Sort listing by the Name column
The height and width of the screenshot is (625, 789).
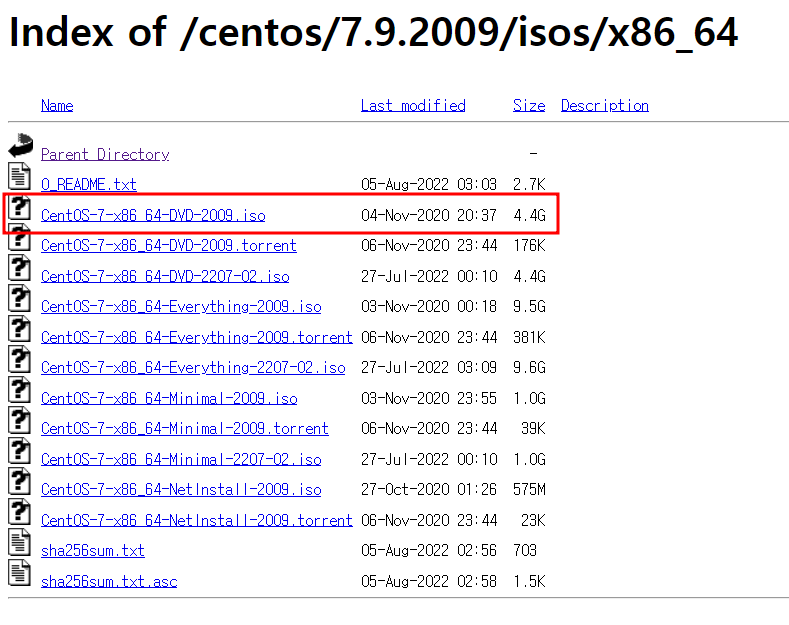pyautogui.click(x=57, y=106)
